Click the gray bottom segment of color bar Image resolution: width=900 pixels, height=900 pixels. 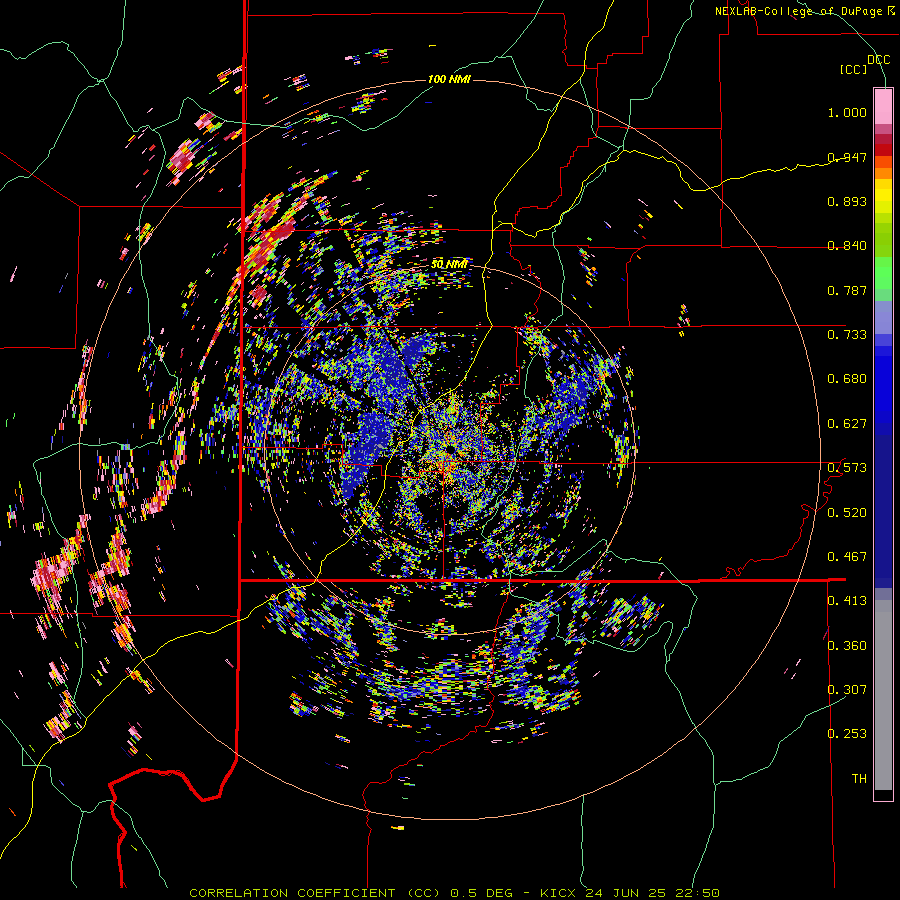(883, 695)
